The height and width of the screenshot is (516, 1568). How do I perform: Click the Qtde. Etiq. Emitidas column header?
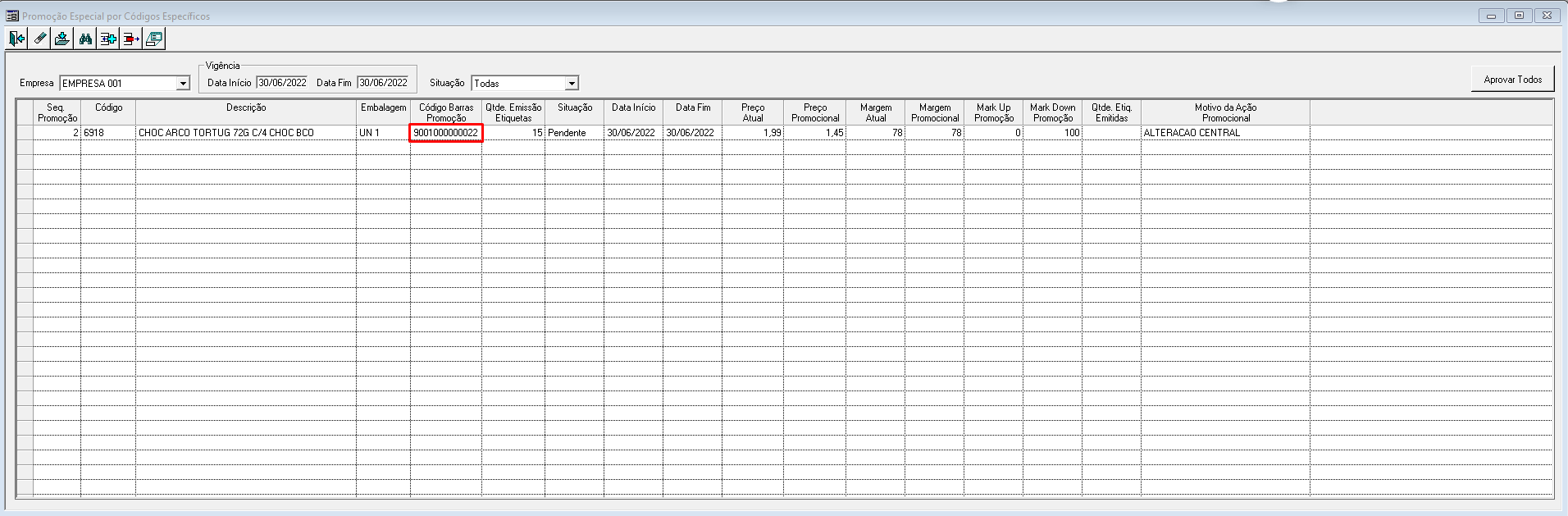point(1112,112)
